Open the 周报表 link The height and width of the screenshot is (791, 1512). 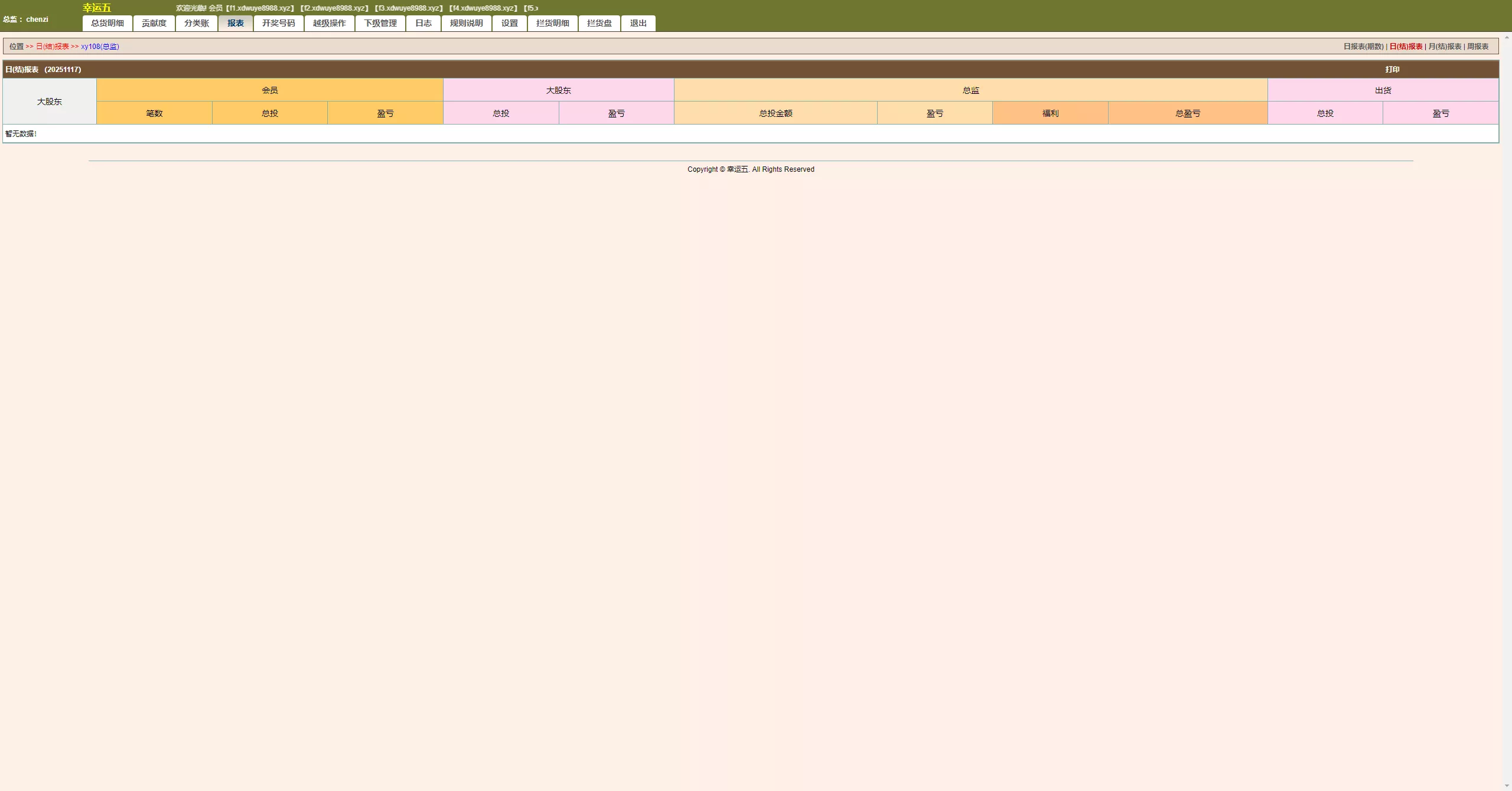coord(1478,47)
